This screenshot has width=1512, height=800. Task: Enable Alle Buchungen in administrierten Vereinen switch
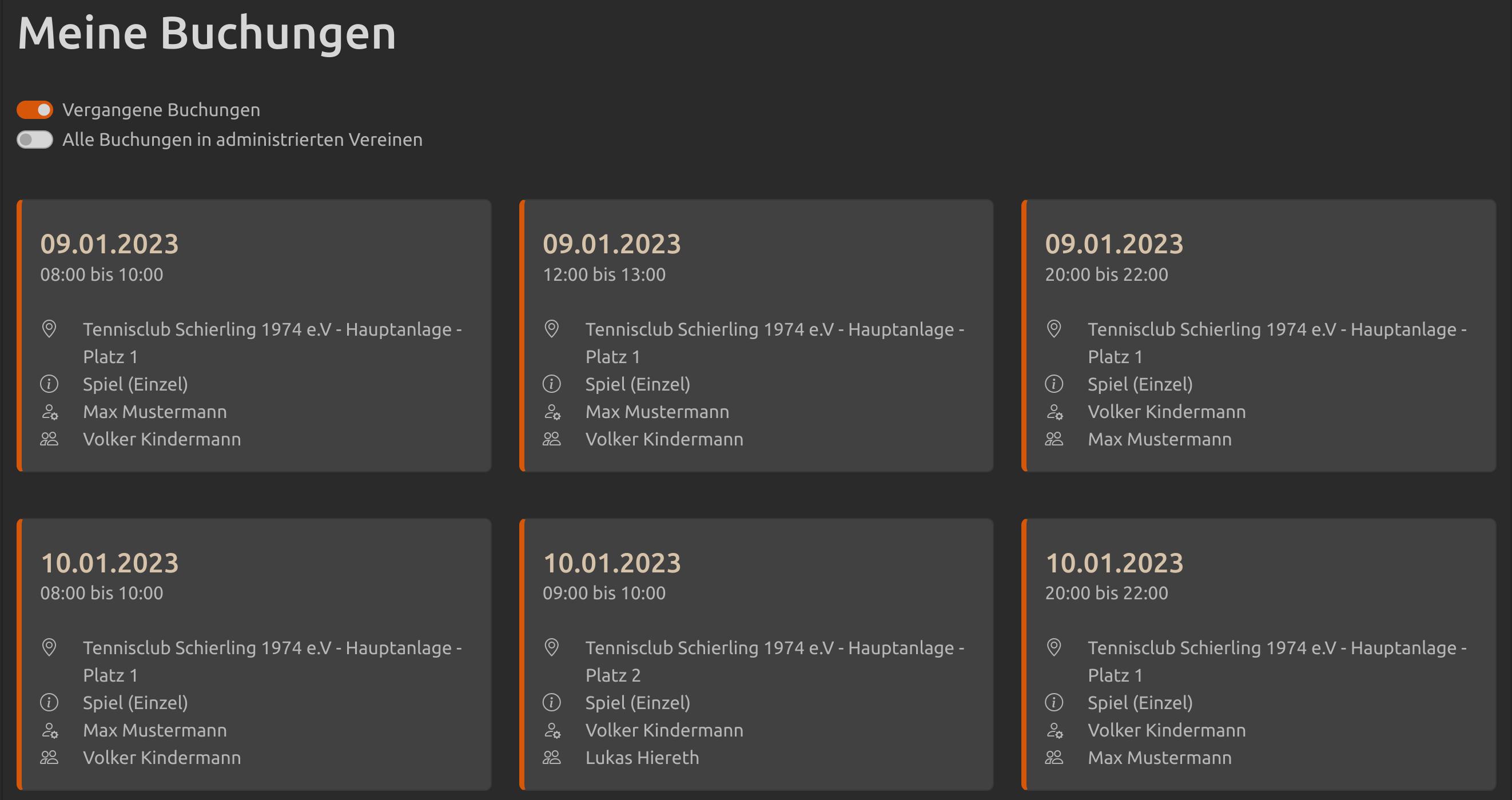click(35, 140)
